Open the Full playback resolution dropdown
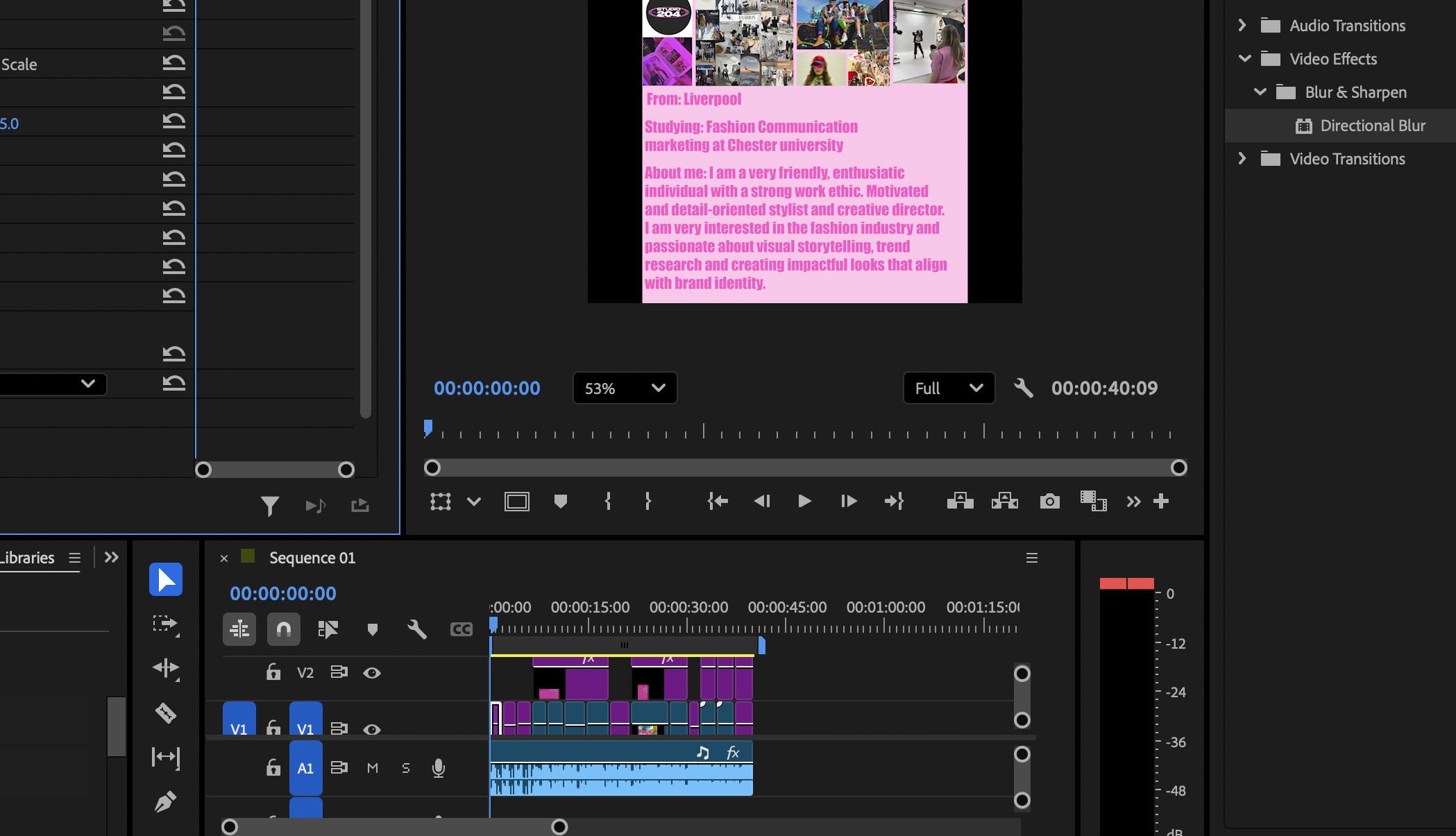 point(948,389)
